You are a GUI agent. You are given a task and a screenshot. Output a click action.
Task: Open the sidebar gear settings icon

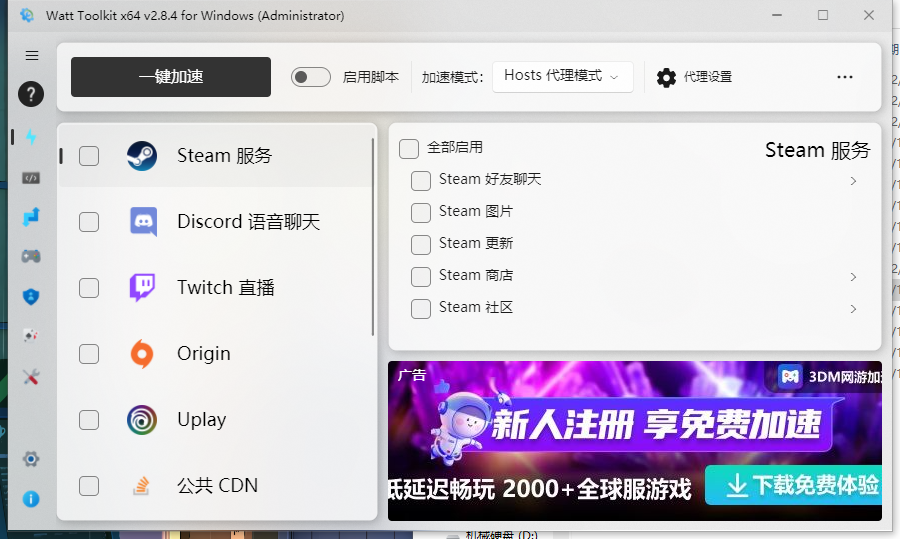click(x=32, y=459)
